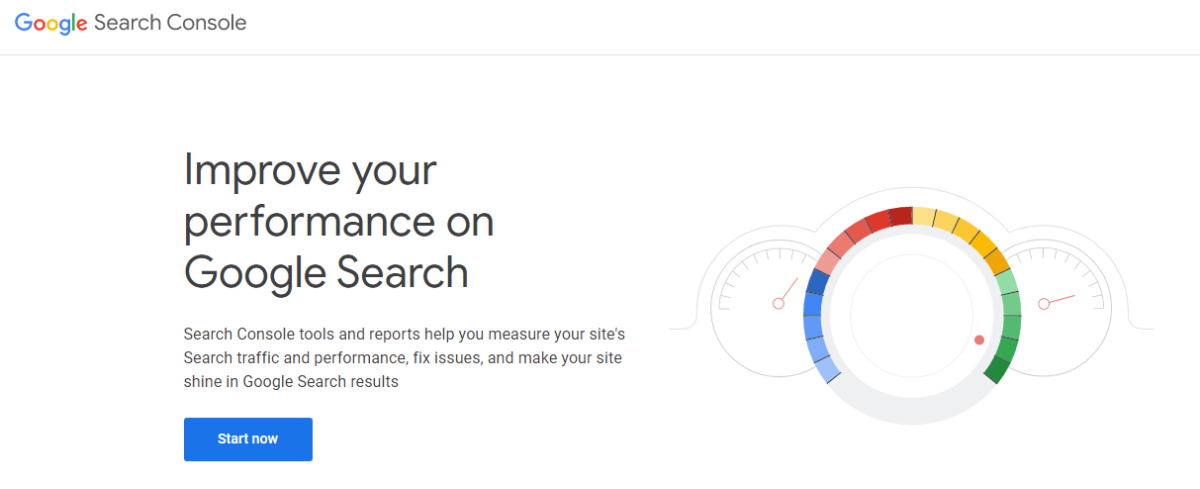
Task: Click the blue Start now button
Action: [248, 439]
